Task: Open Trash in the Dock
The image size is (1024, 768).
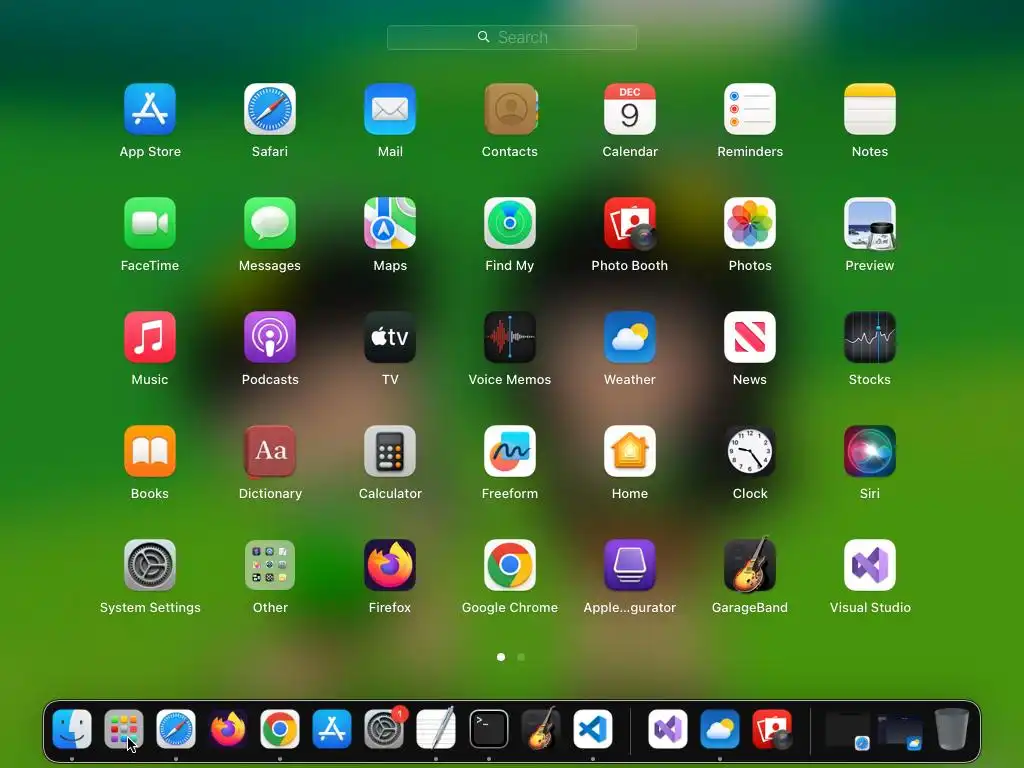Action: coord(952,729)
